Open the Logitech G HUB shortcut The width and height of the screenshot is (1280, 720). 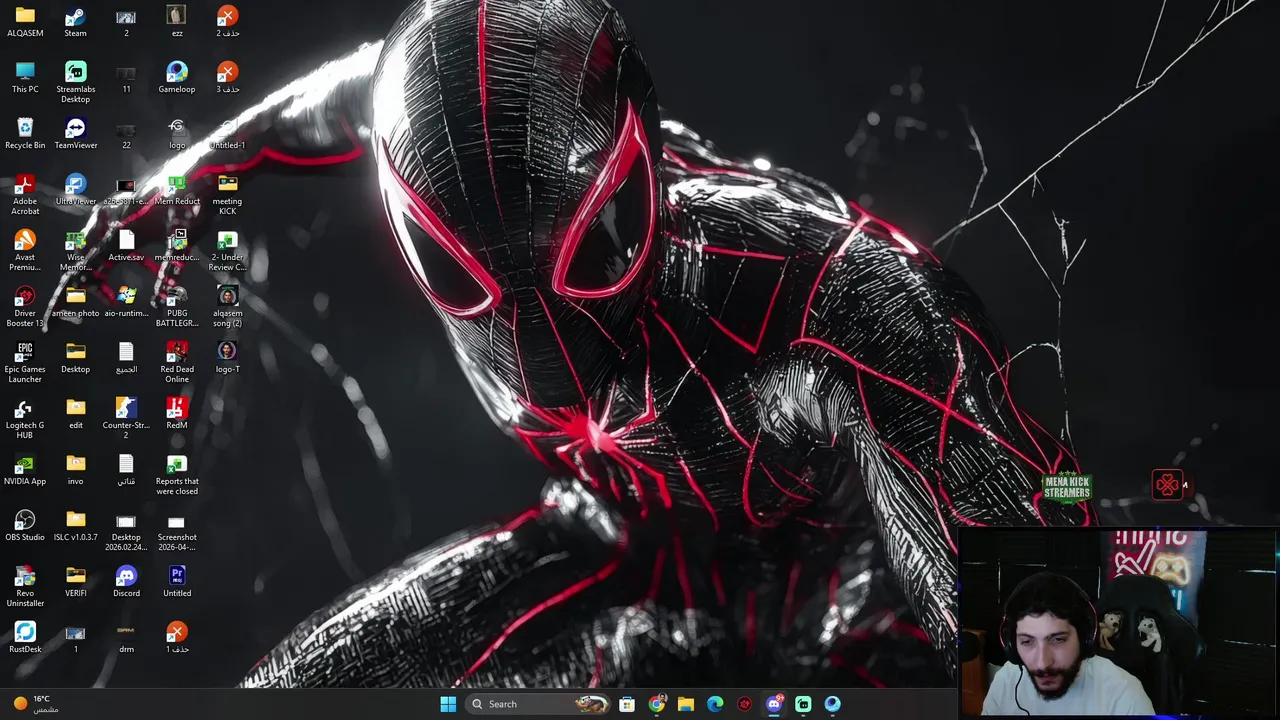pyautogui.click(x=25, y=418)
